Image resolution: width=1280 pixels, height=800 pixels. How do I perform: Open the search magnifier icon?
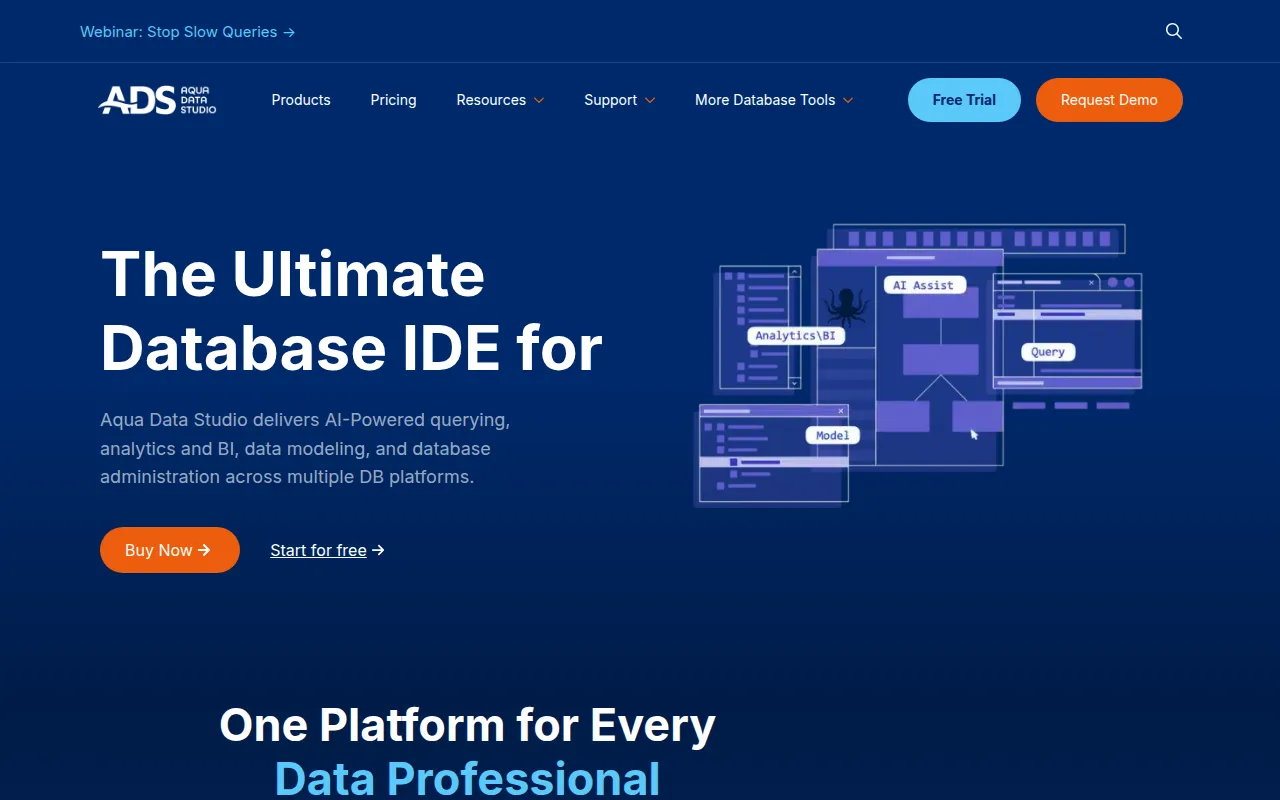(1174, 31)
